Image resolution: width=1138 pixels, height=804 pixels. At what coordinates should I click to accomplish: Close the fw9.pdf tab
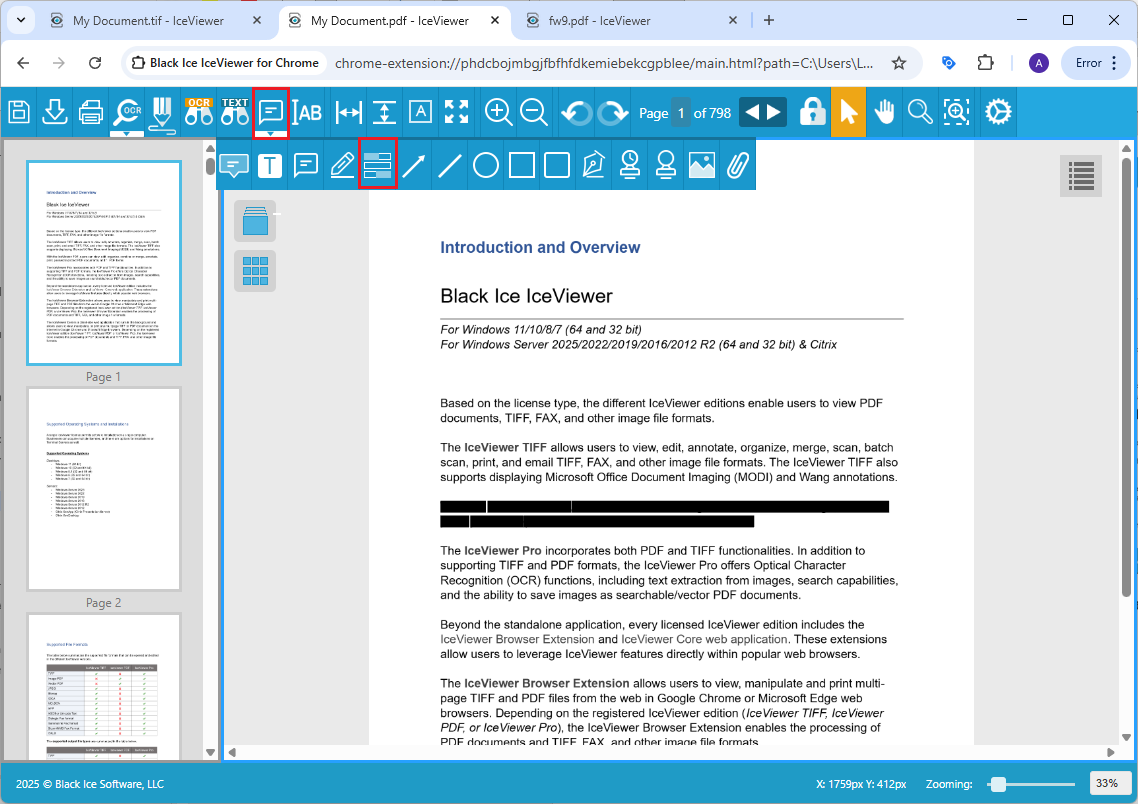click(733, 20)
